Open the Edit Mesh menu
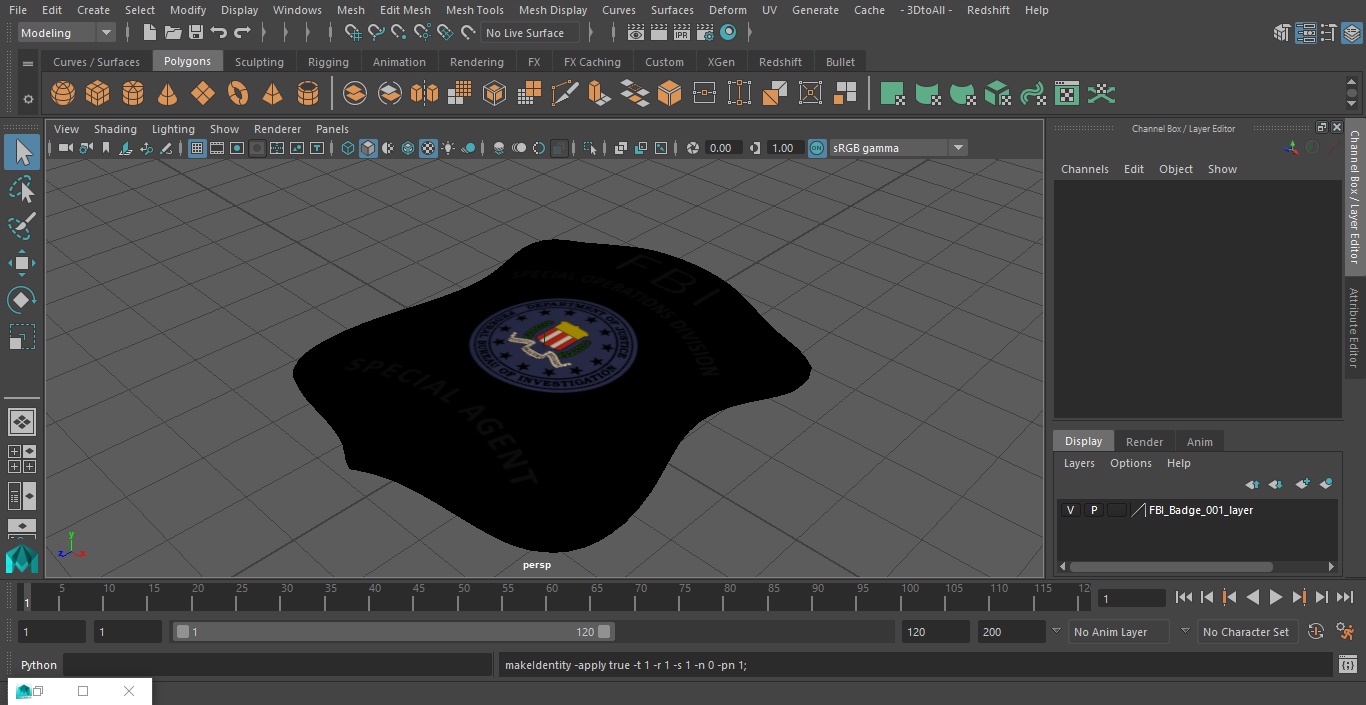 point(405,10)
